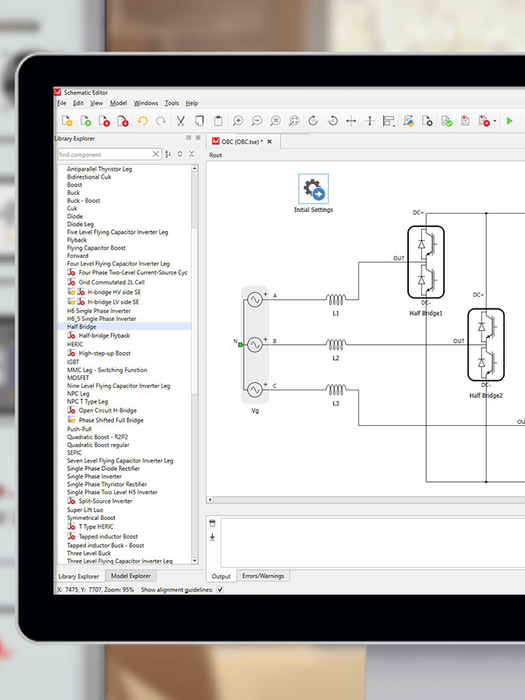525x700 pixels.
Task: Click library list scroll-up arrow
Action: click(195, 168)
